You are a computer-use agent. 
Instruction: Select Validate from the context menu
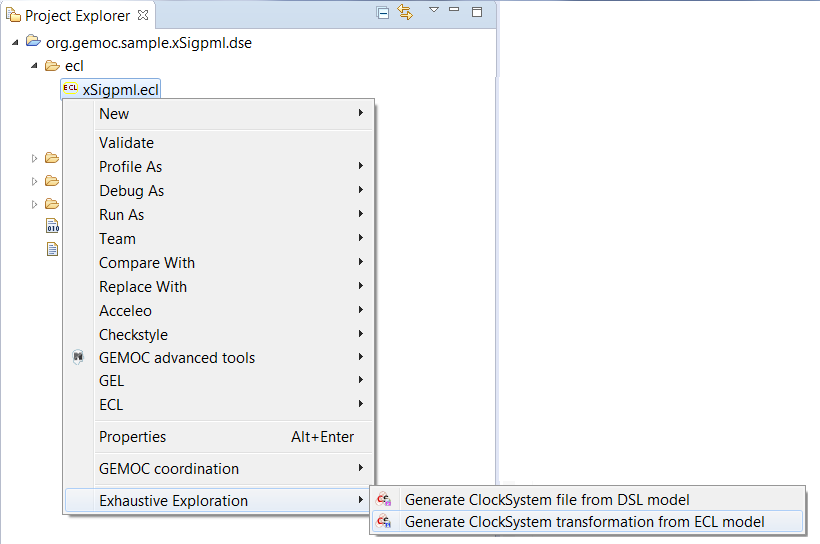tap(126, 143)
